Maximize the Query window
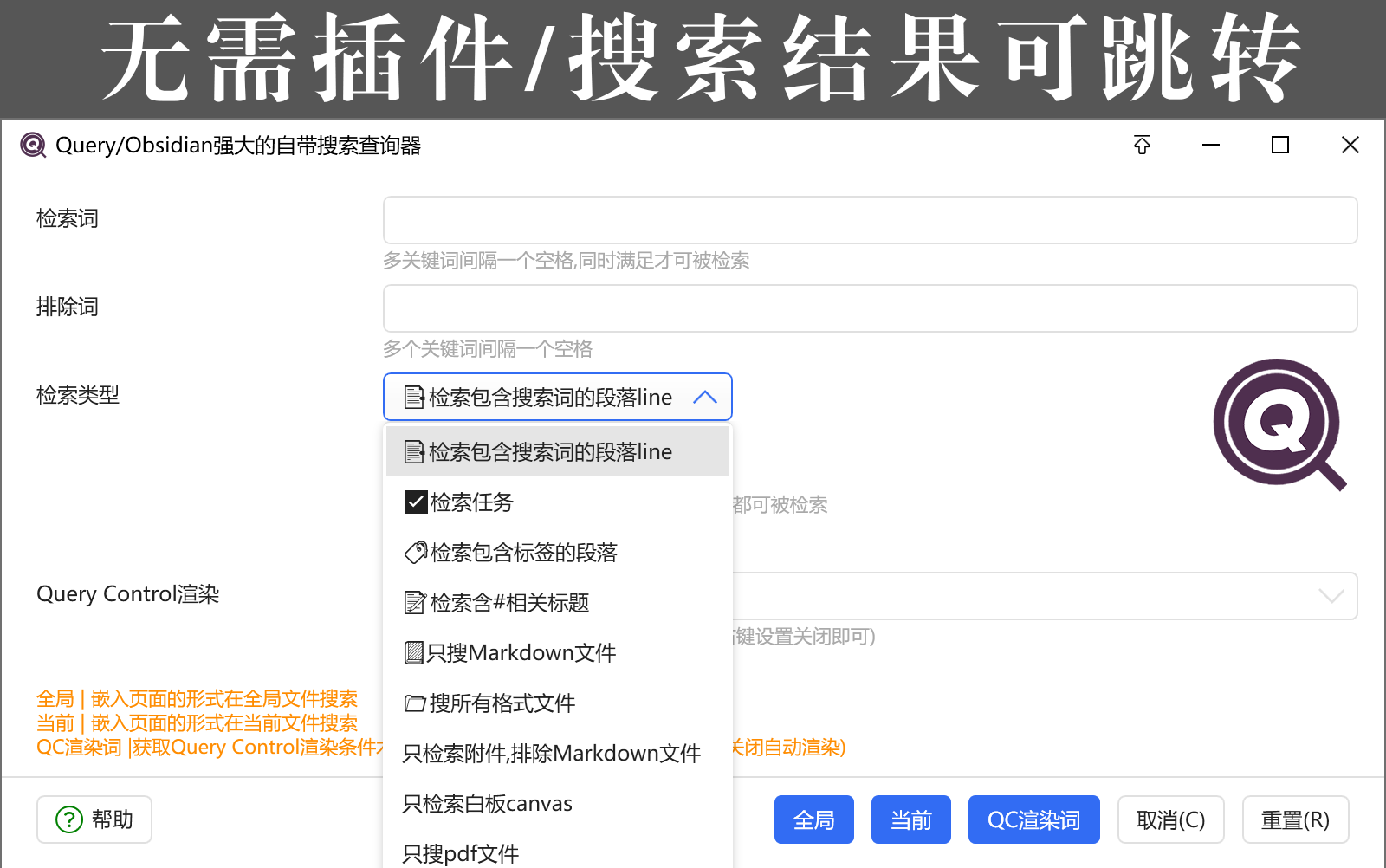The width and height of the screenshot is (1386, 868). (1280, 145)
